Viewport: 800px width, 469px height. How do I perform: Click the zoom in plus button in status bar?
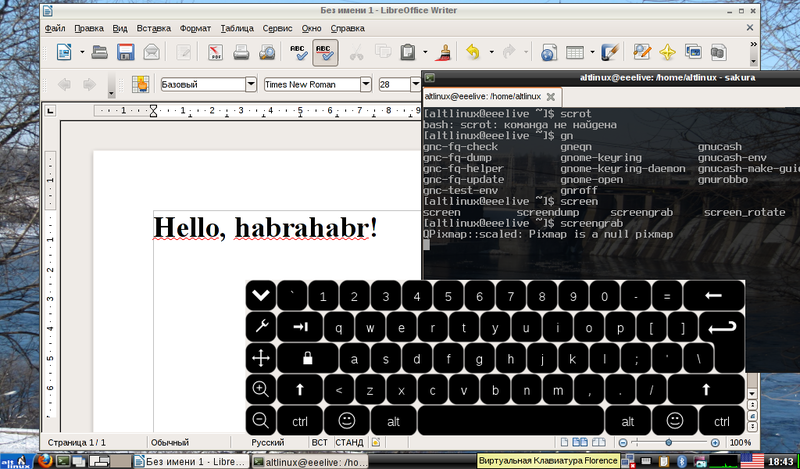pos(715,442)
